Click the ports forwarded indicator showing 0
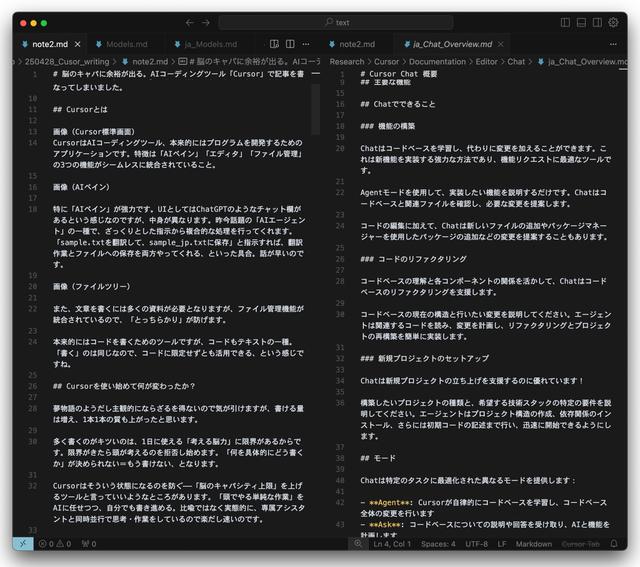Screen dimensions: 640x567 tap(89, 544)
